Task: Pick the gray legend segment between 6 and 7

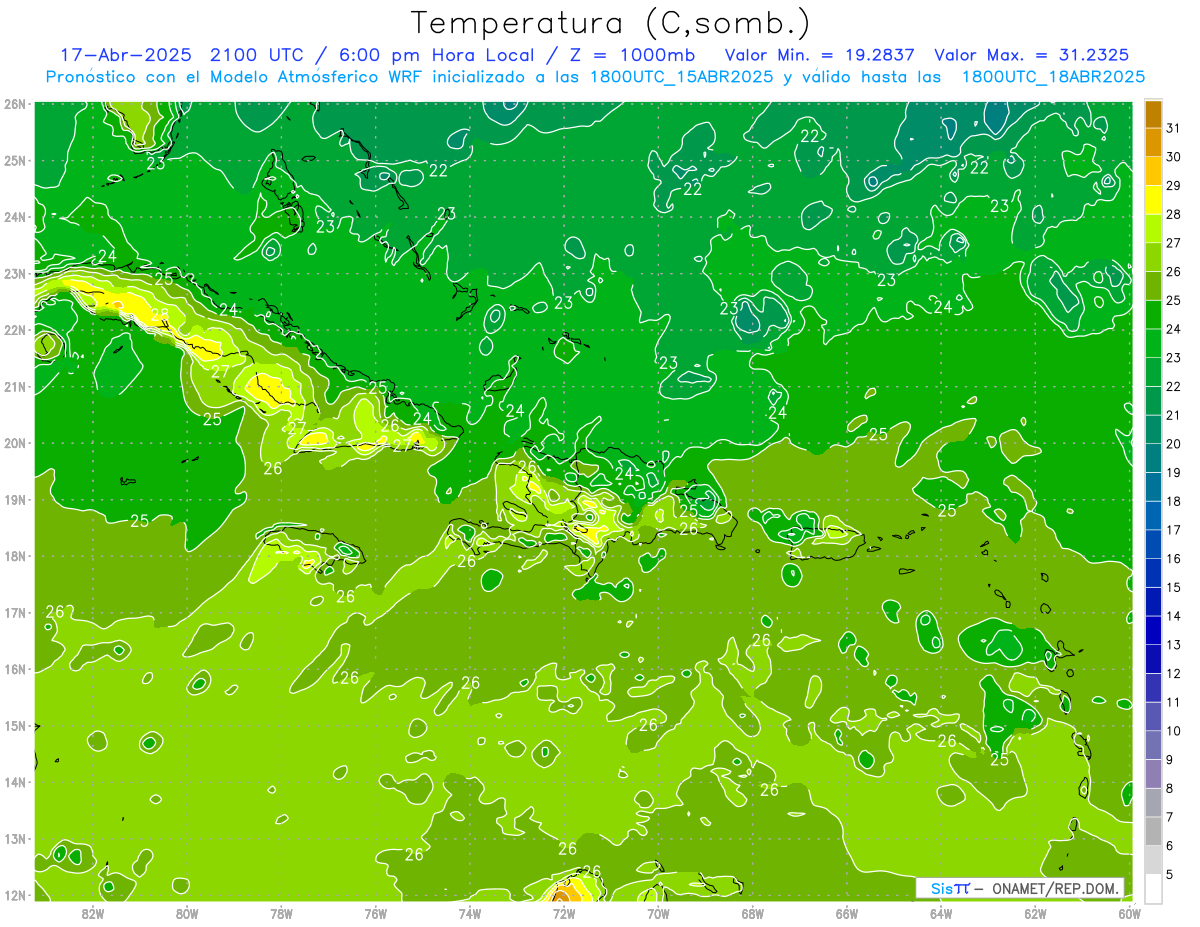Action: point(1153,831)
